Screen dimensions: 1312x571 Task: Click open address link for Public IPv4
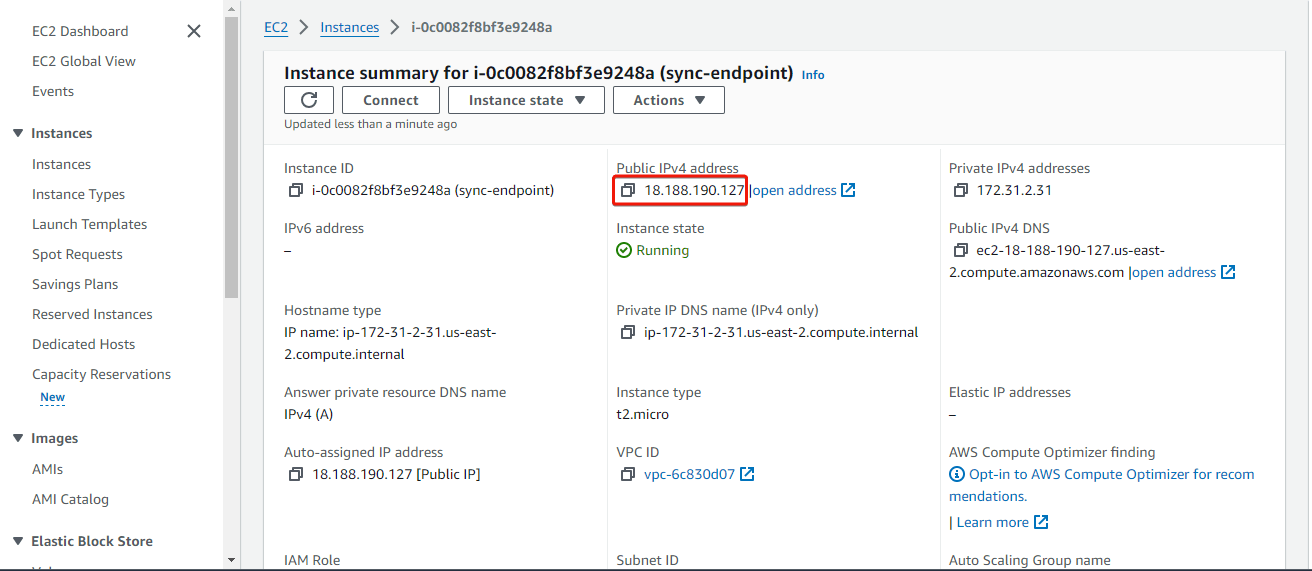coord(794,190)
